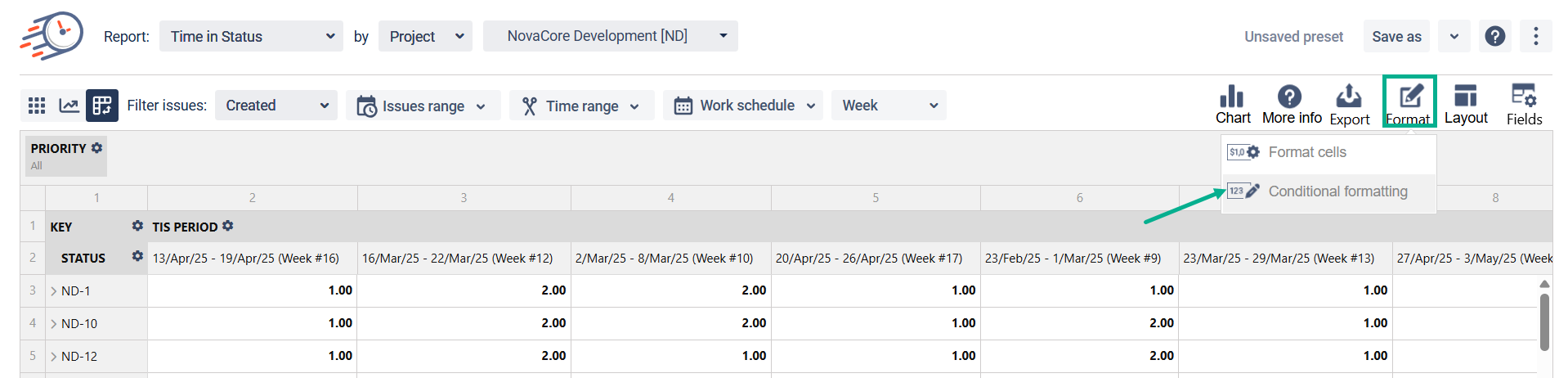Click the Save as button

1396,36
